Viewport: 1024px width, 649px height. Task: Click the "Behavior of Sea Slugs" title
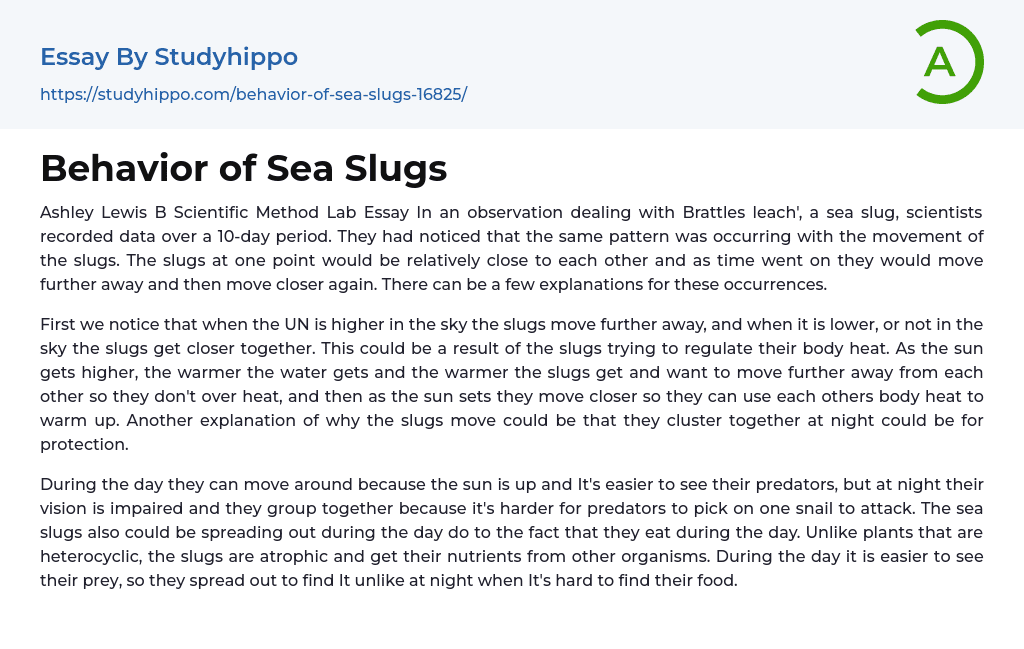[243, 168]
